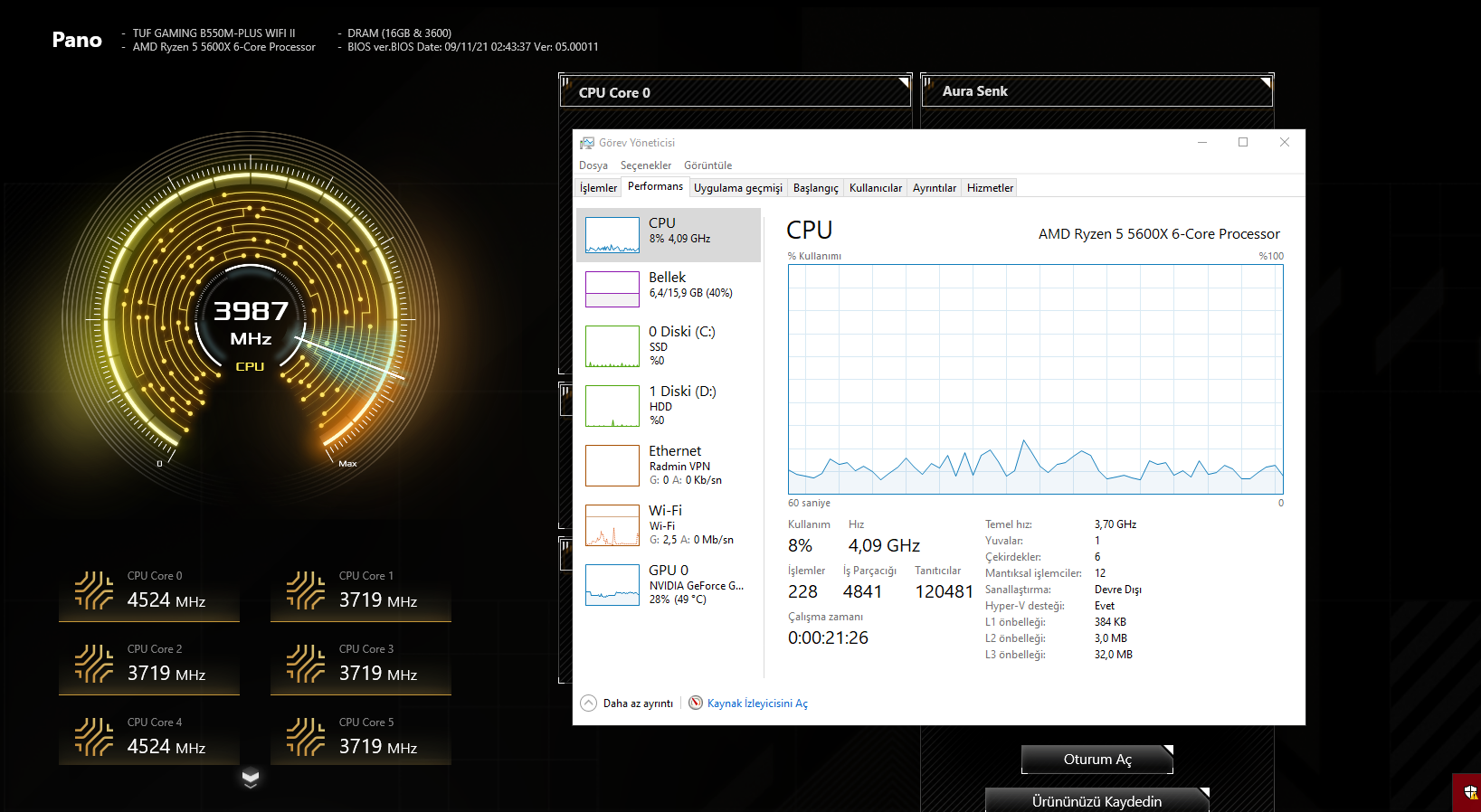Click the Aura Senk panel header
1481x812 pixels.
coord(1097,91)
